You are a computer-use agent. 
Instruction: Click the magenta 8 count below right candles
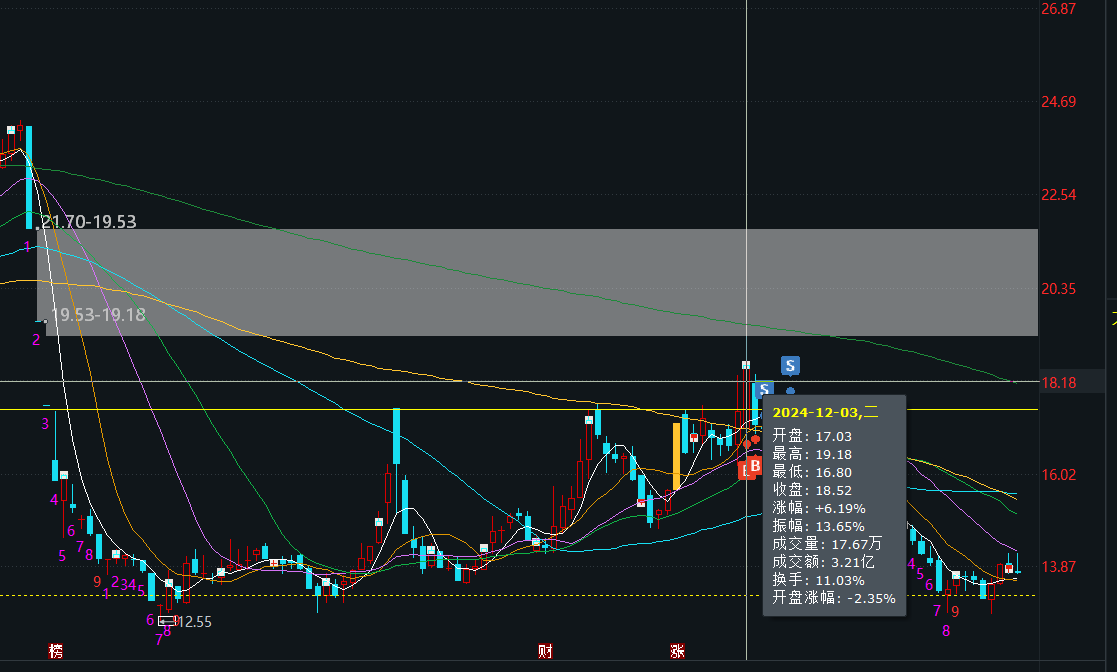click(945, 630)
